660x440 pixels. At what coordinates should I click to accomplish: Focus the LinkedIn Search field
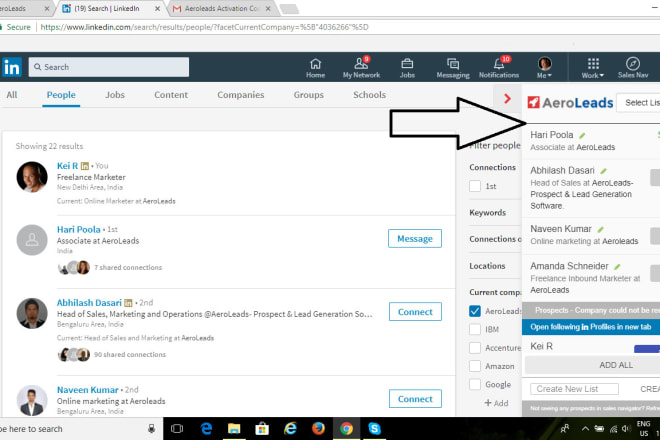click(109, 67)
